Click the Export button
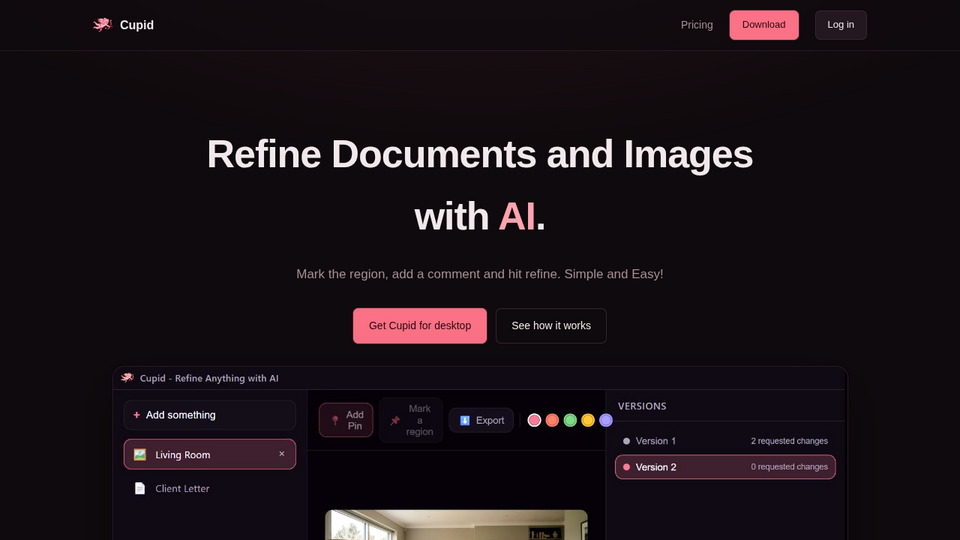Image resolution: width=960 pixels, height=540 pixels. point(481,420)
